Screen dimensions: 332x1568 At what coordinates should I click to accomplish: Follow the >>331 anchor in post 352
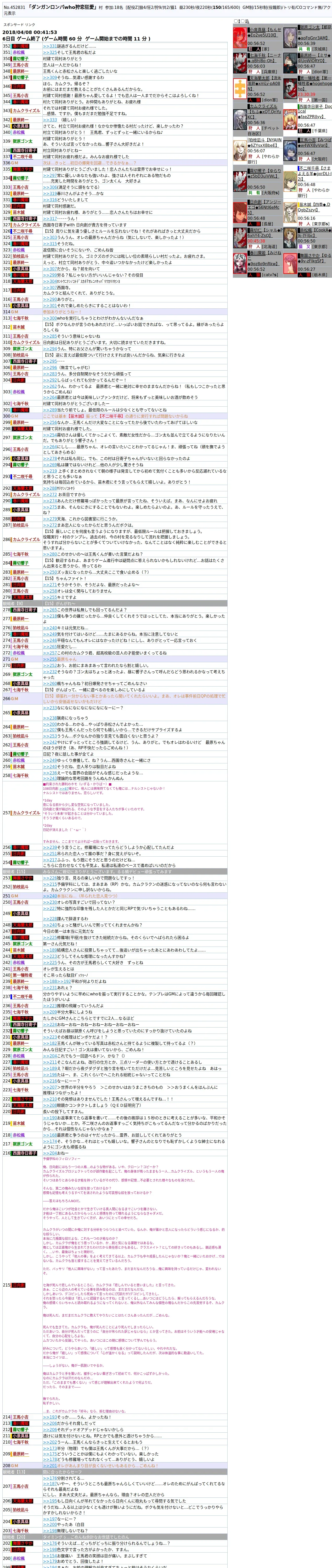[x=49, y=46]
